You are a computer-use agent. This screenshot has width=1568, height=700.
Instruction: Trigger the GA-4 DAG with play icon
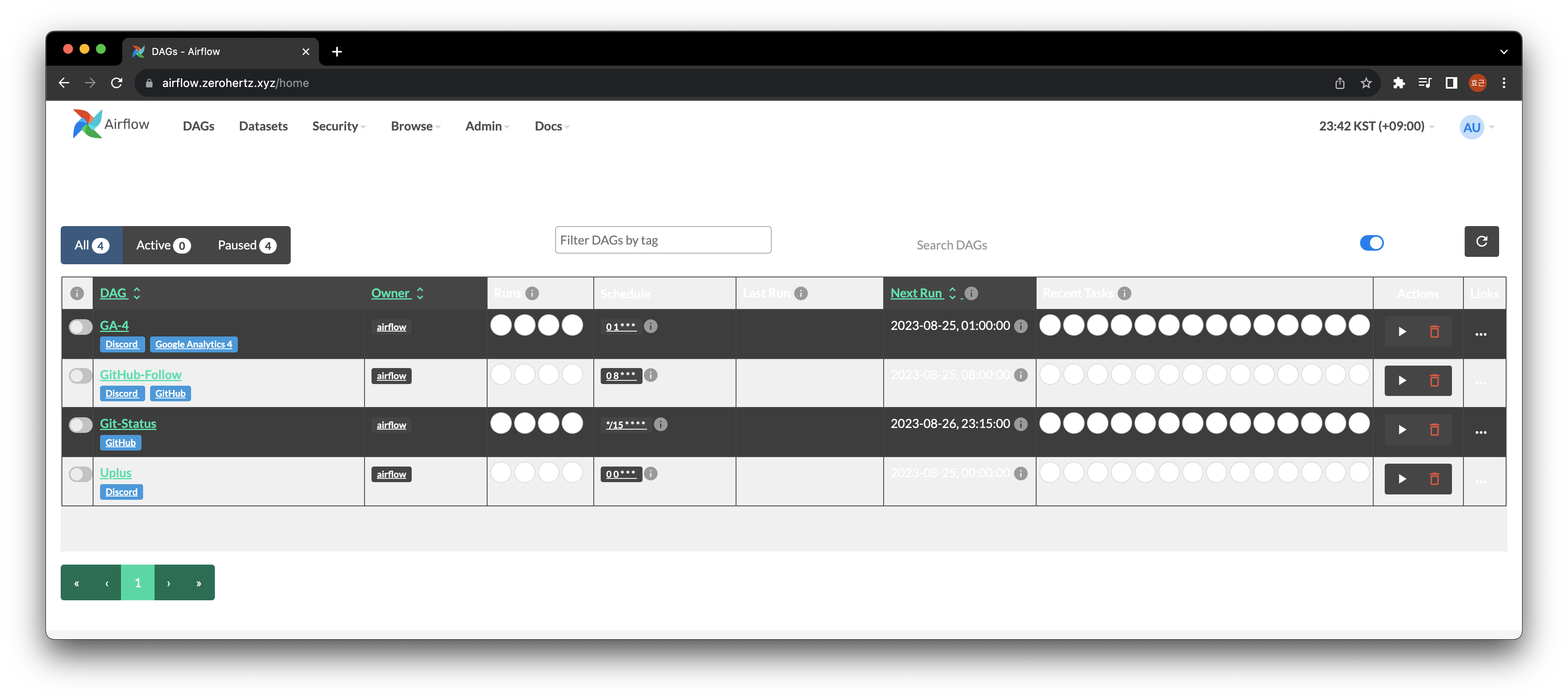[1402, 332]
